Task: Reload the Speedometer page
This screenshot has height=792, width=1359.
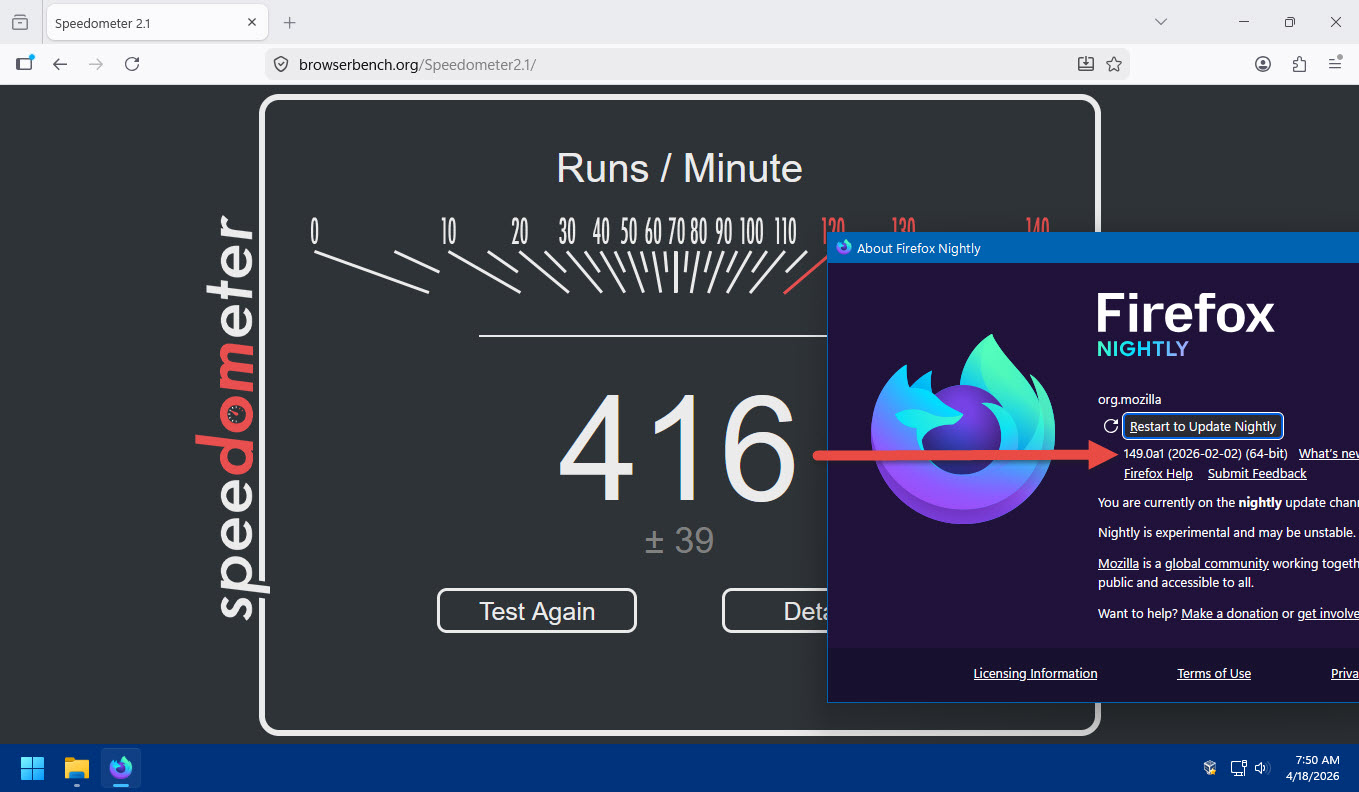Action: (132, 64)
